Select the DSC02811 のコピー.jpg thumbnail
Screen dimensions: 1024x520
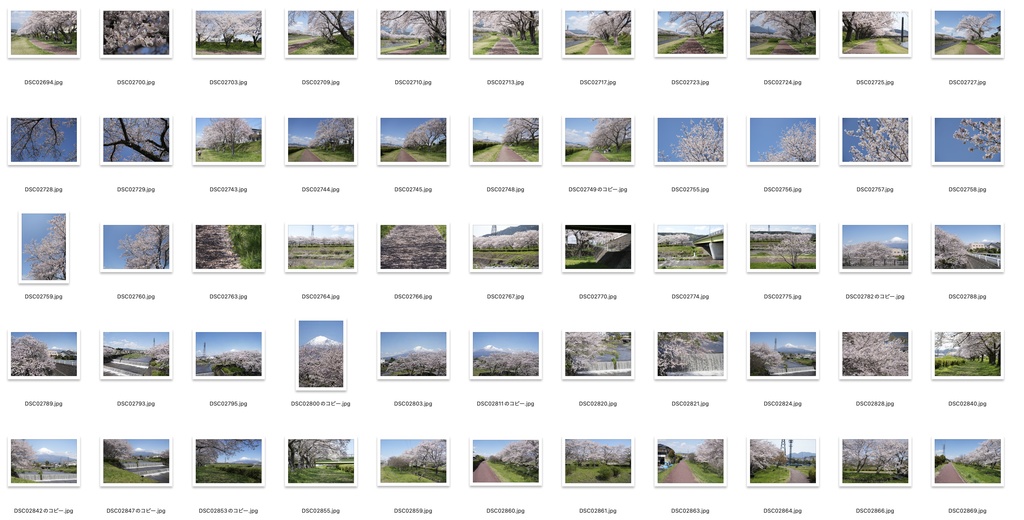505,354
